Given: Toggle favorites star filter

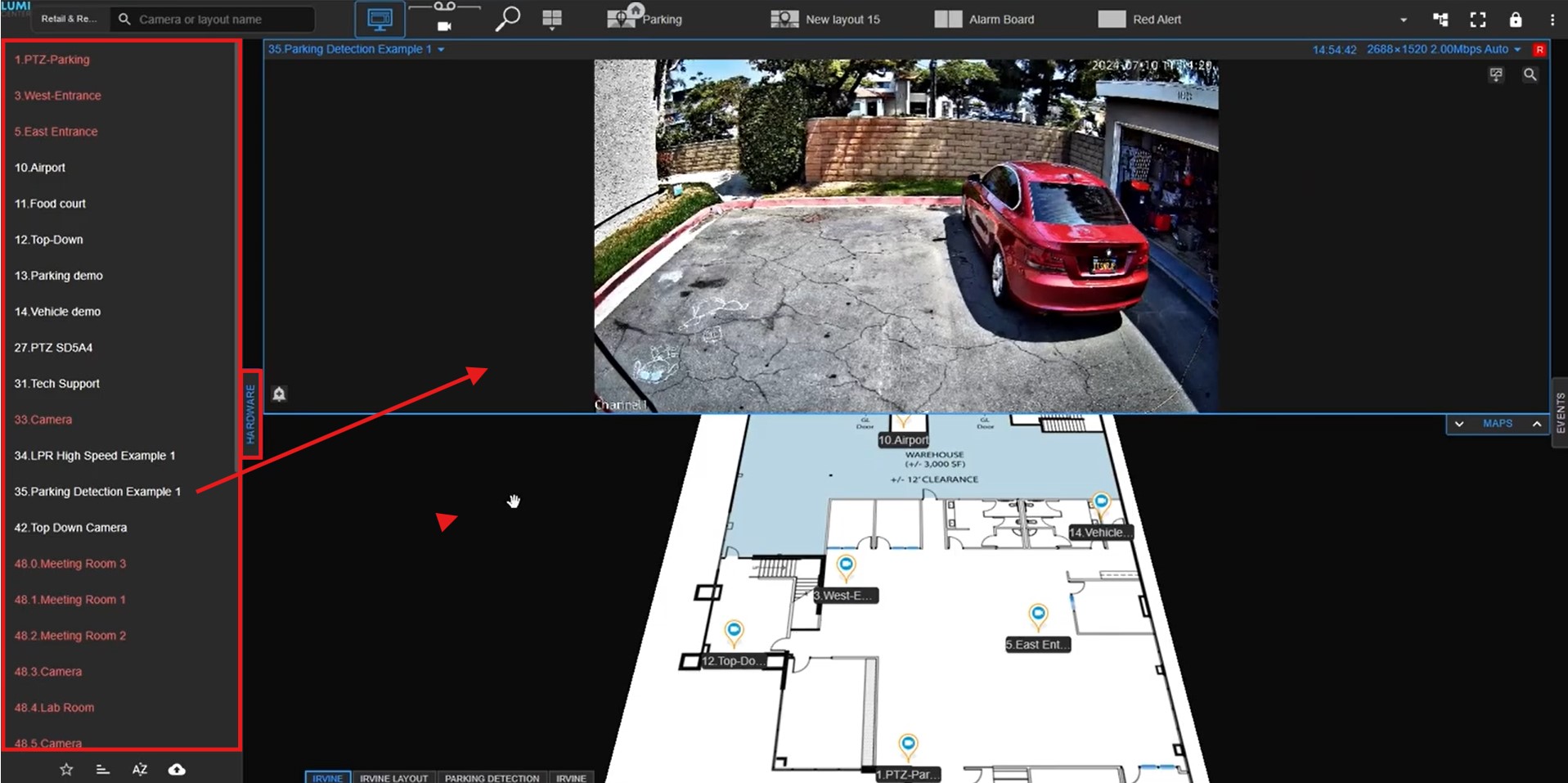Looking at the screenshot, I should tap(66, 769).
